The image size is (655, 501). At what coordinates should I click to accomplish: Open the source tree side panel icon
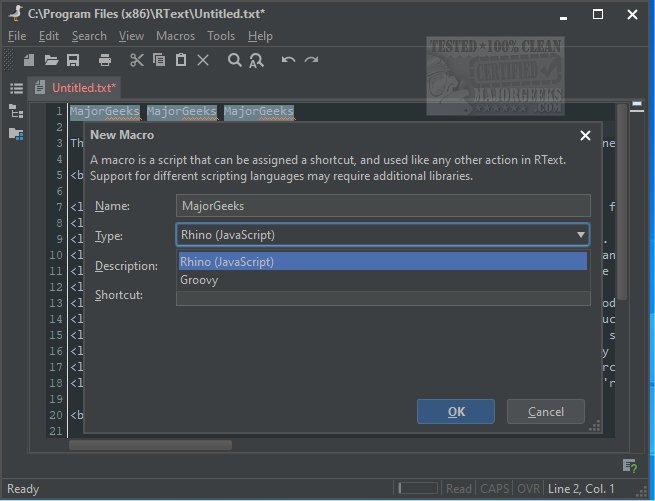click(x=16, y=111)
